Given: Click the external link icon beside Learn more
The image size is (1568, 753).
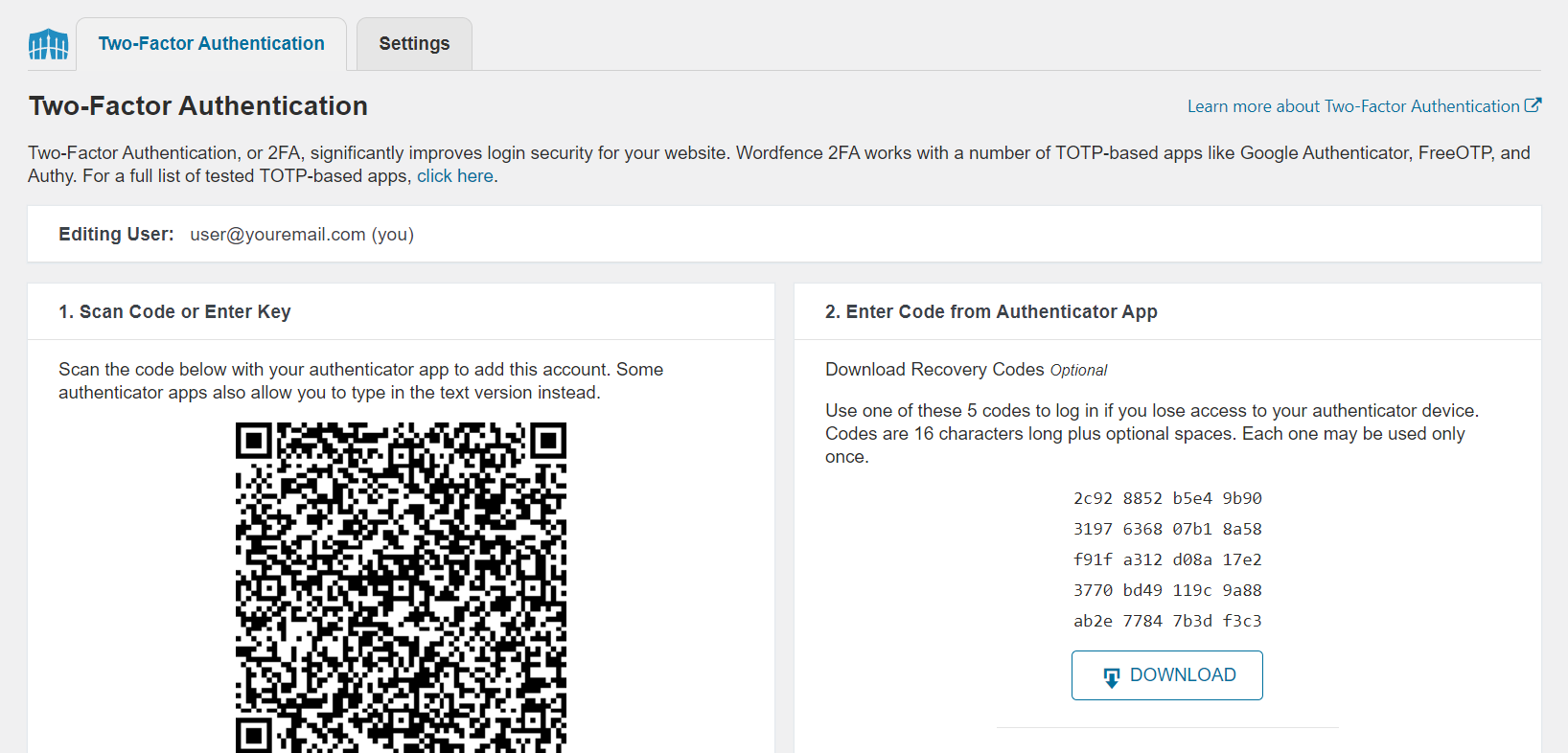Looking at the screenshot, I should [1533, 105].
